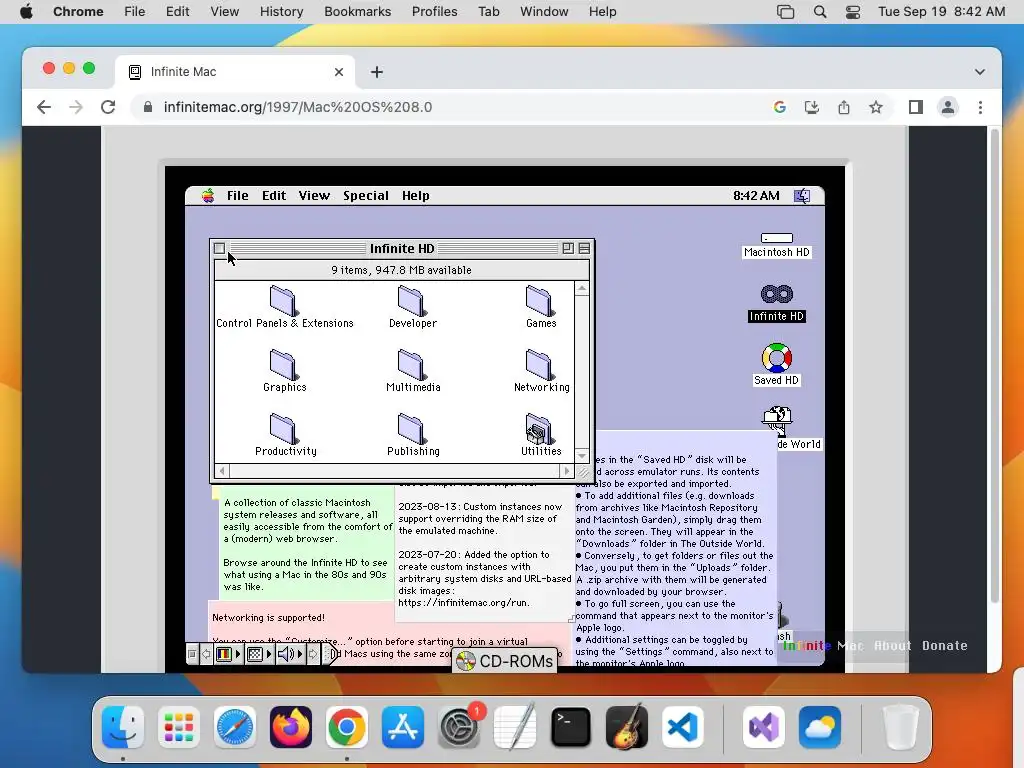Click the Infinite Mac logo link
This screenshot has width=1024, height=768.
[x=823, y=646]
